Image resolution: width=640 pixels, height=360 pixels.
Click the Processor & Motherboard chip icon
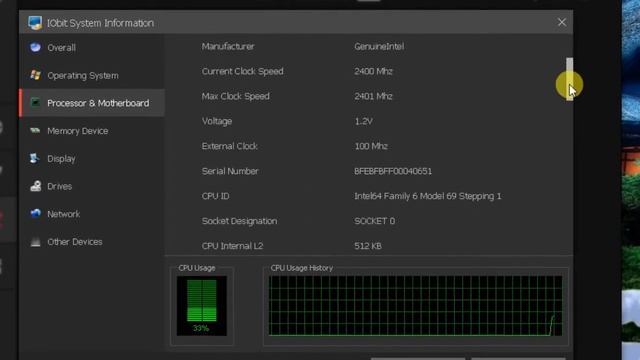pyautogui.click(x=36, y=103)
